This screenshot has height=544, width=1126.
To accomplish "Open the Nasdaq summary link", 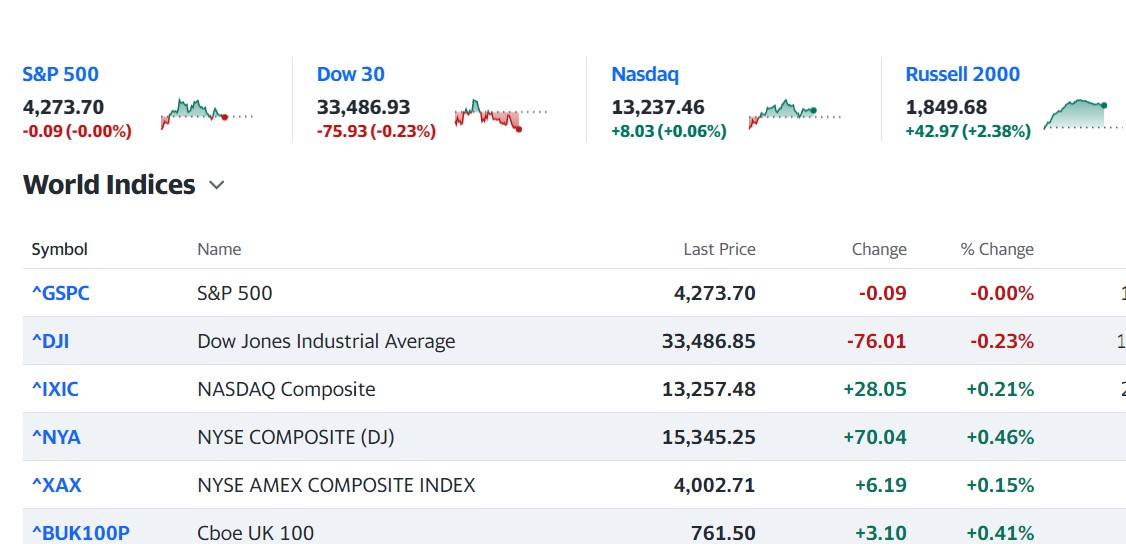I will pos(645,75).
